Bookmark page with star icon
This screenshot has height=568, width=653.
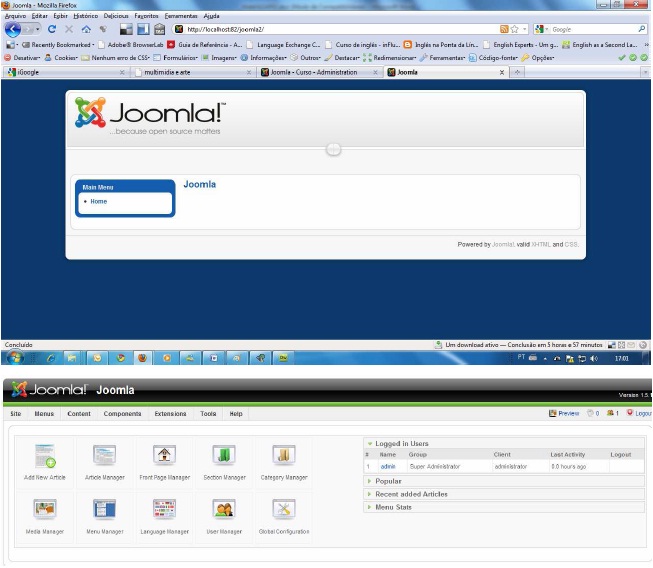coord(515,29)
